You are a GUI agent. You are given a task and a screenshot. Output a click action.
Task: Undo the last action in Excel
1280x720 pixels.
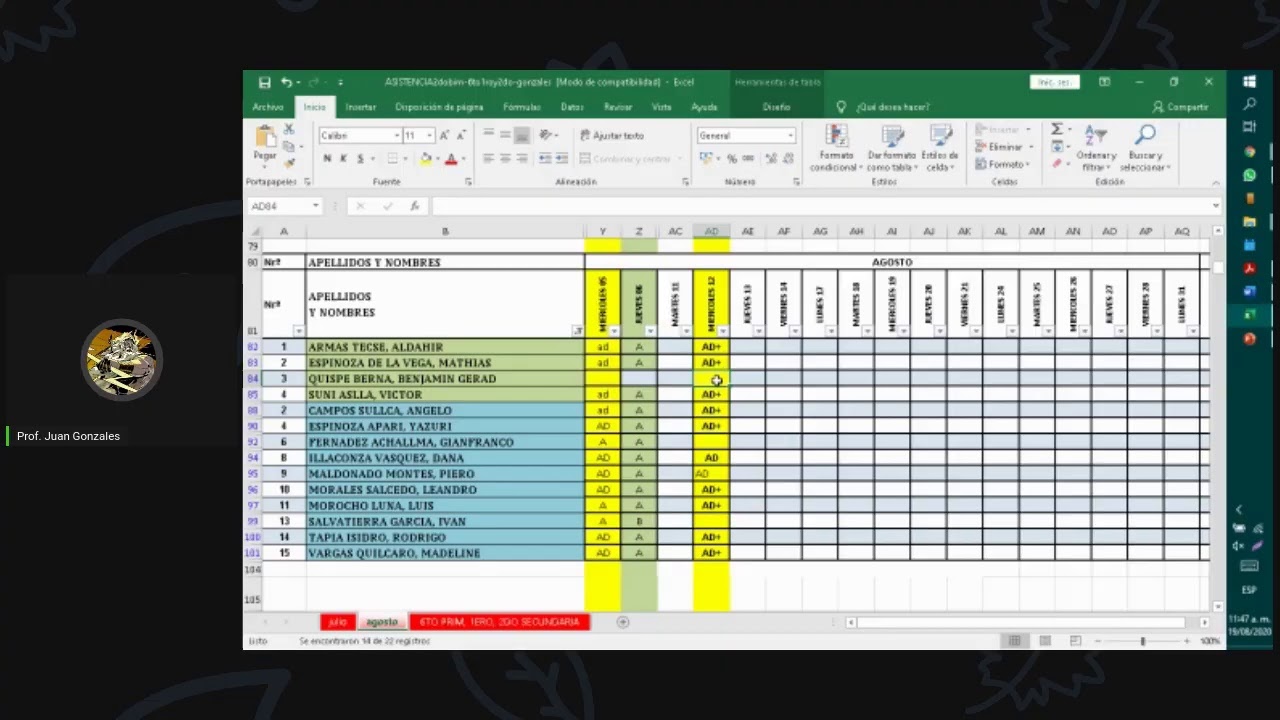286,82
